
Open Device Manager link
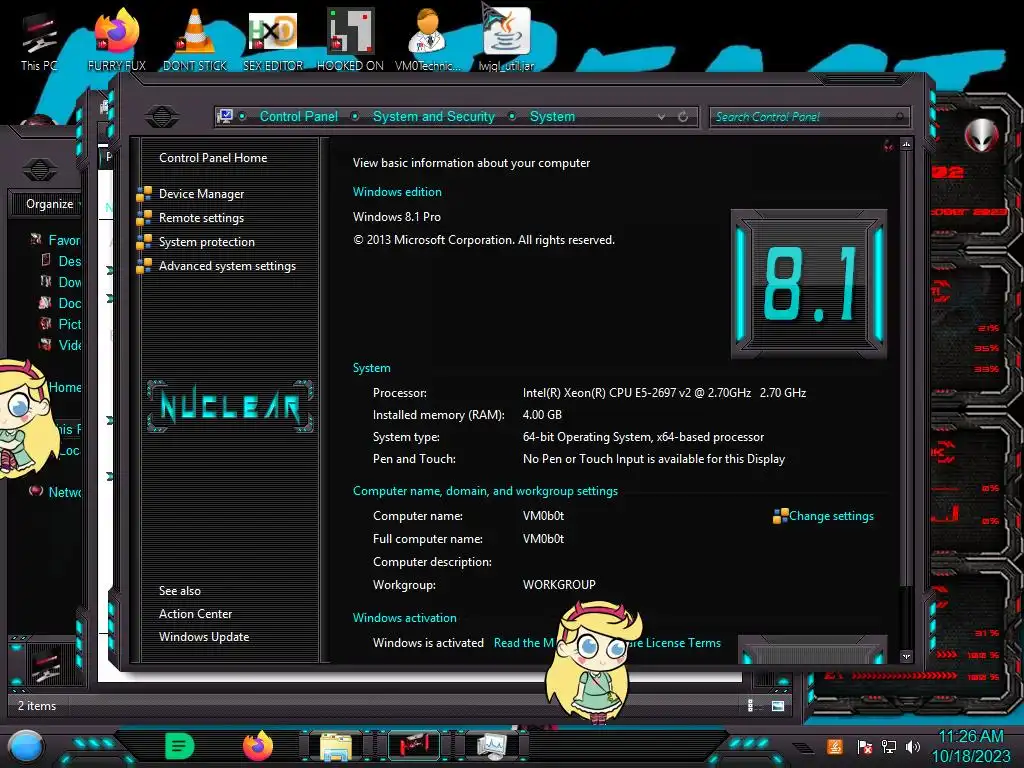coord(201,193)
